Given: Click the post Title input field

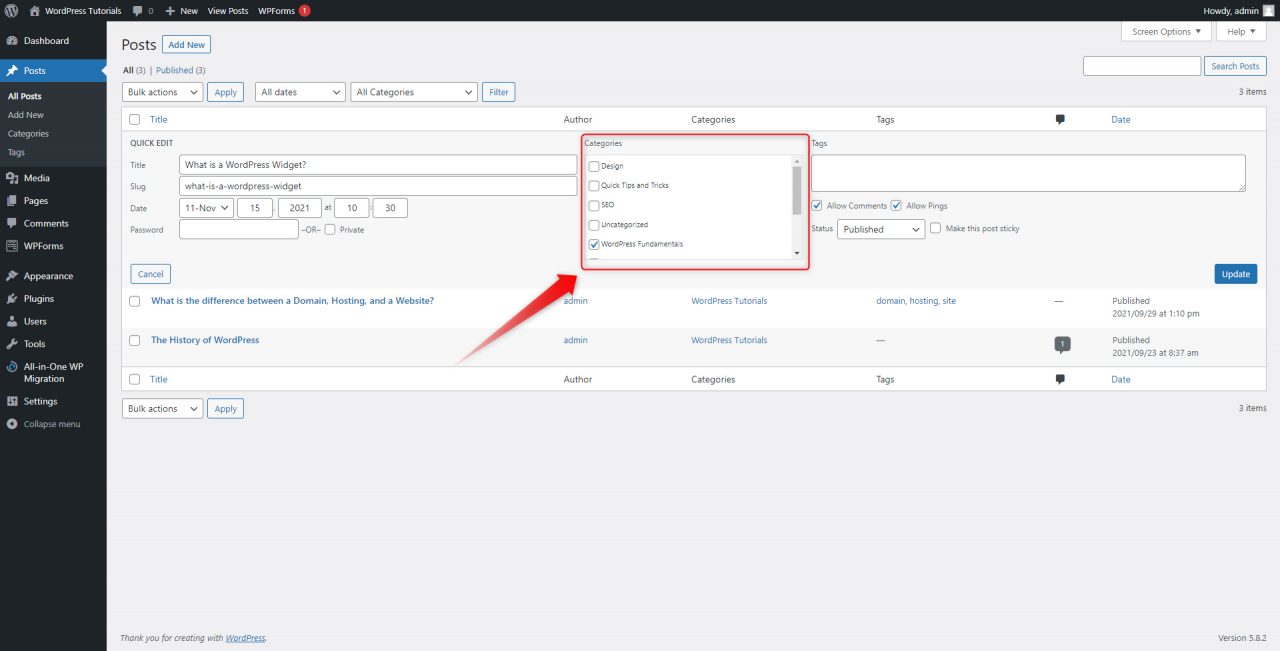Looking at the screenshot, I should click(378, 165).
